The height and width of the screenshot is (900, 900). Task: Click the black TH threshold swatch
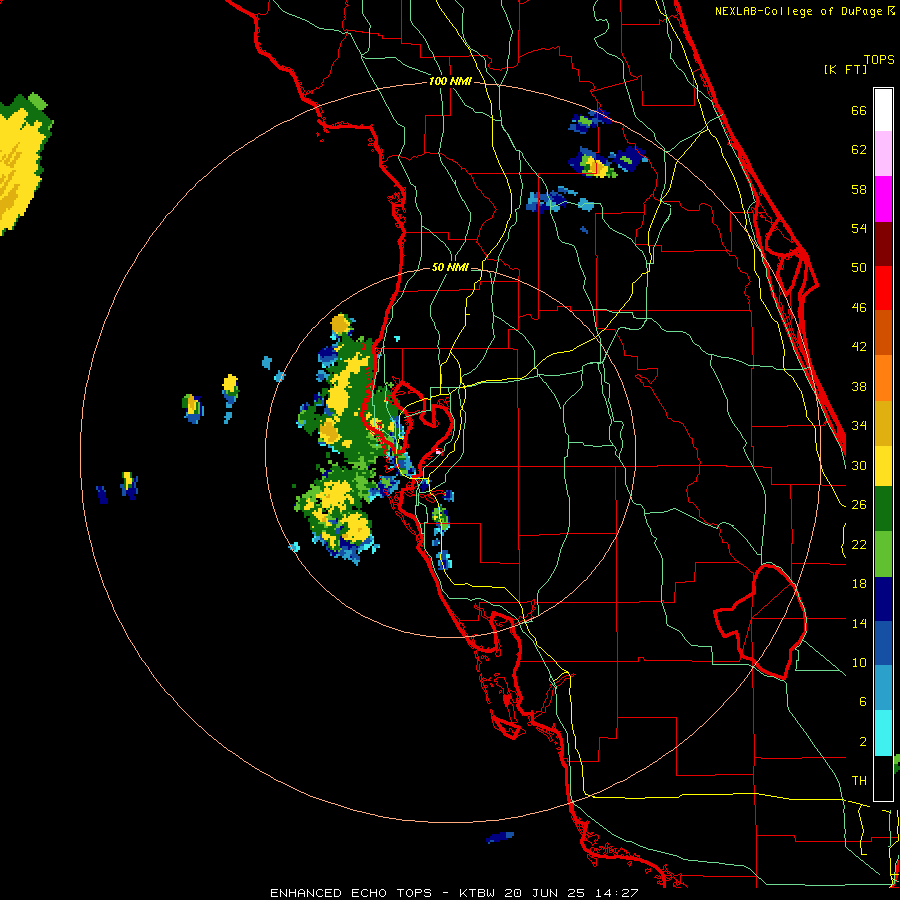tap(883, 778)
